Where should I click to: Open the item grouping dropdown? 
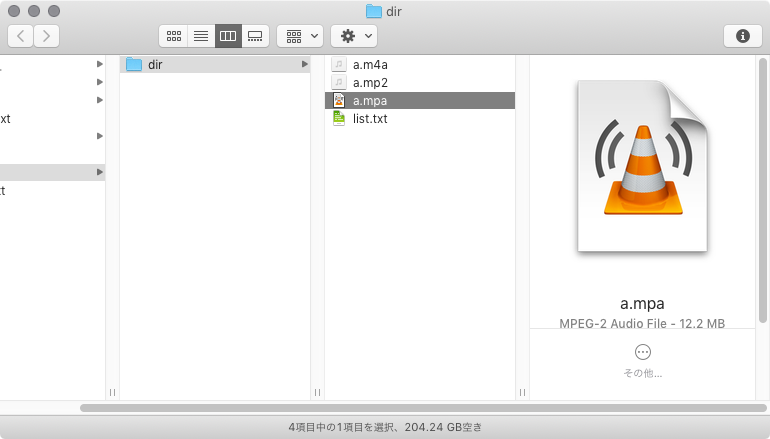(x=299, y=36)
